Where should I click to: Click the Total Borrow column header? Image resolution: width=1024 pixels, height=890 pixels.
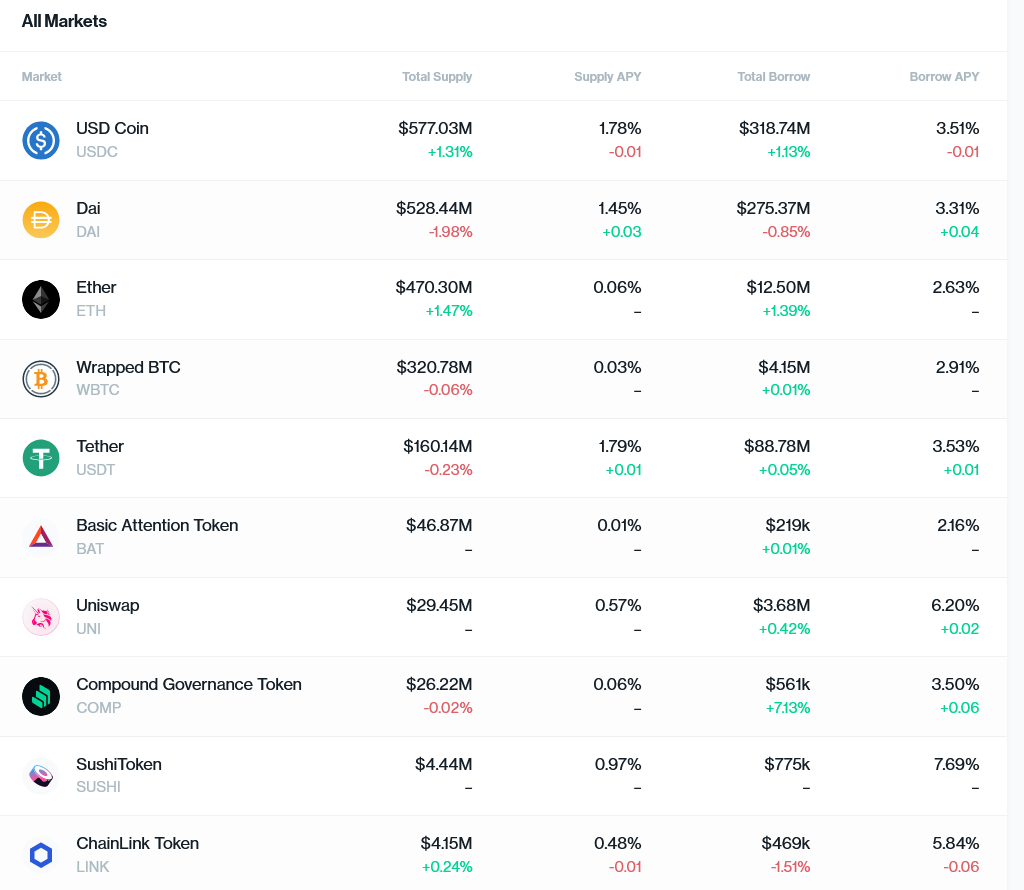(773, 76)
